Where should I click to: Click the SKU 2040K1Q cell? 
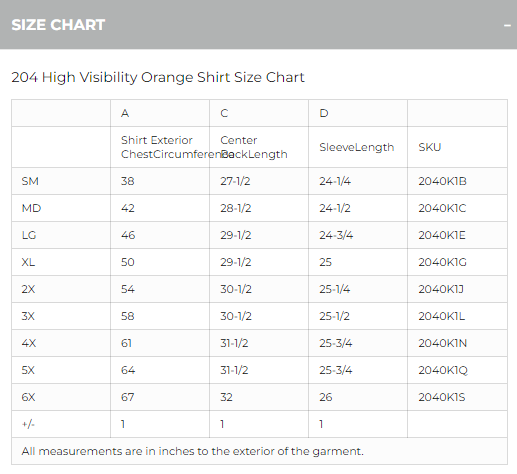457,370
